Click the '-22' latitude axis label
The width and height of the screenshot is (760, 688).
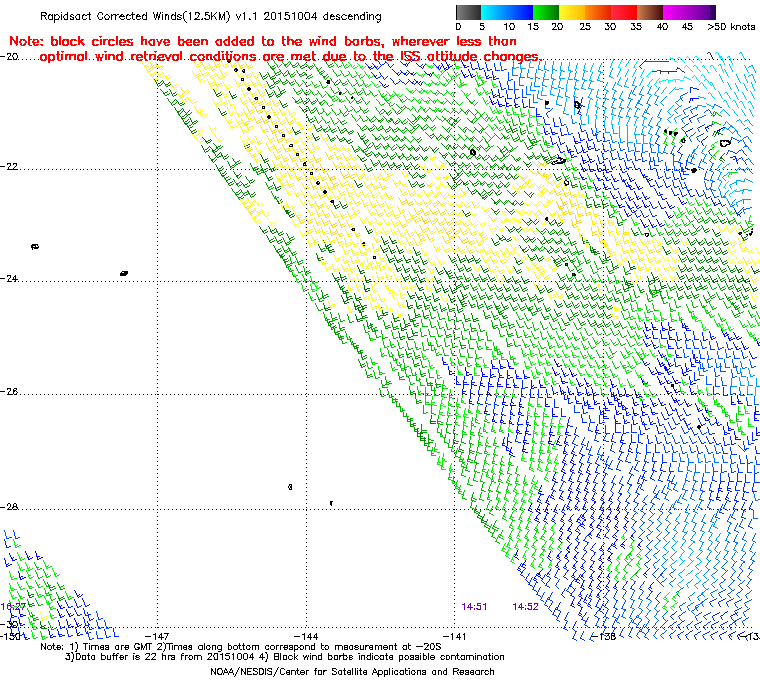tap(9, 166)
